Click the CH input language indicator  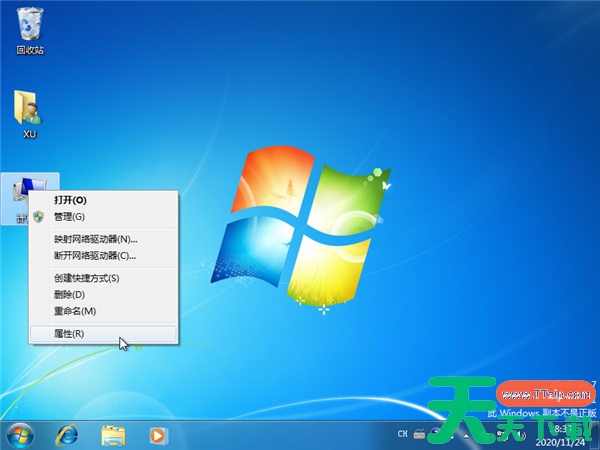(x=402, y=434)
